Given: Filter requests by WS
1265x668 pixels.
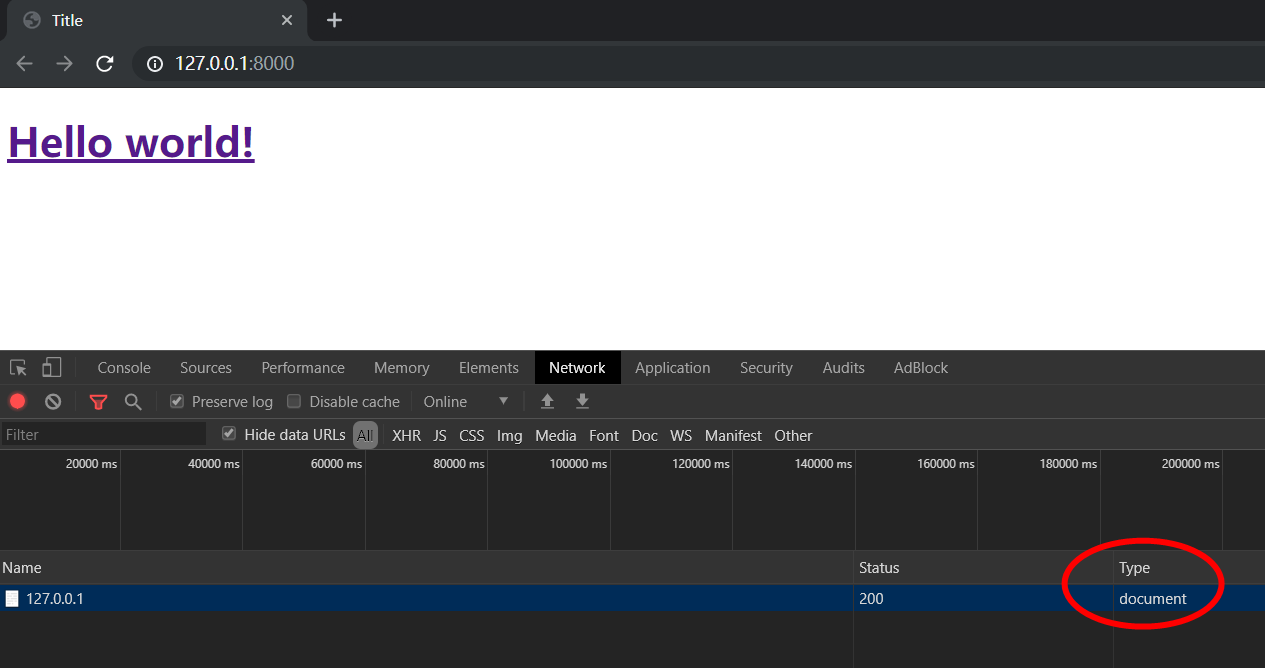Looking at the screenshot, I should pyautogui.click(x=681, y=436).
